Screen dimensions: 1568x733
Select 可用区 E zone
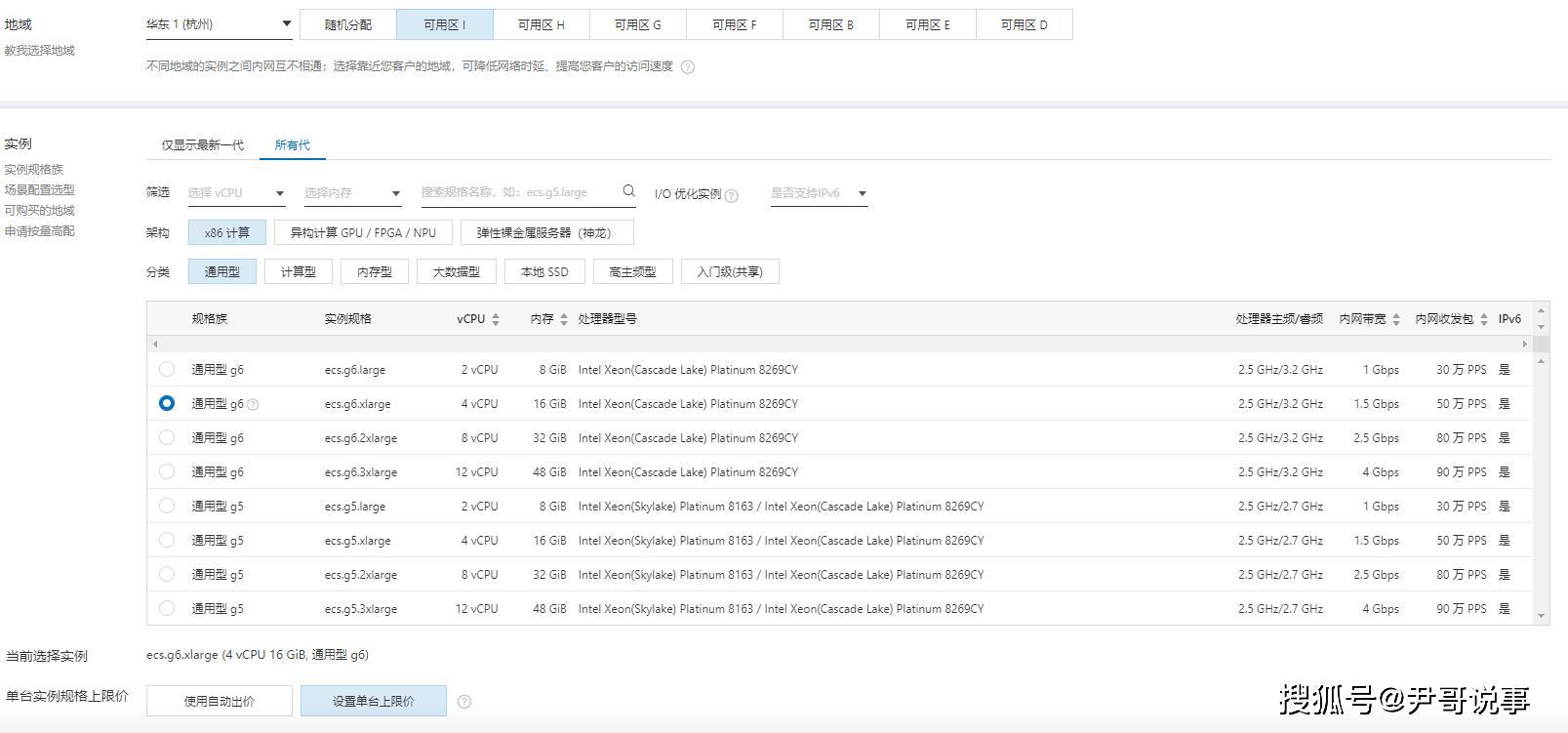pyautogui.click(x=928, y=24)
